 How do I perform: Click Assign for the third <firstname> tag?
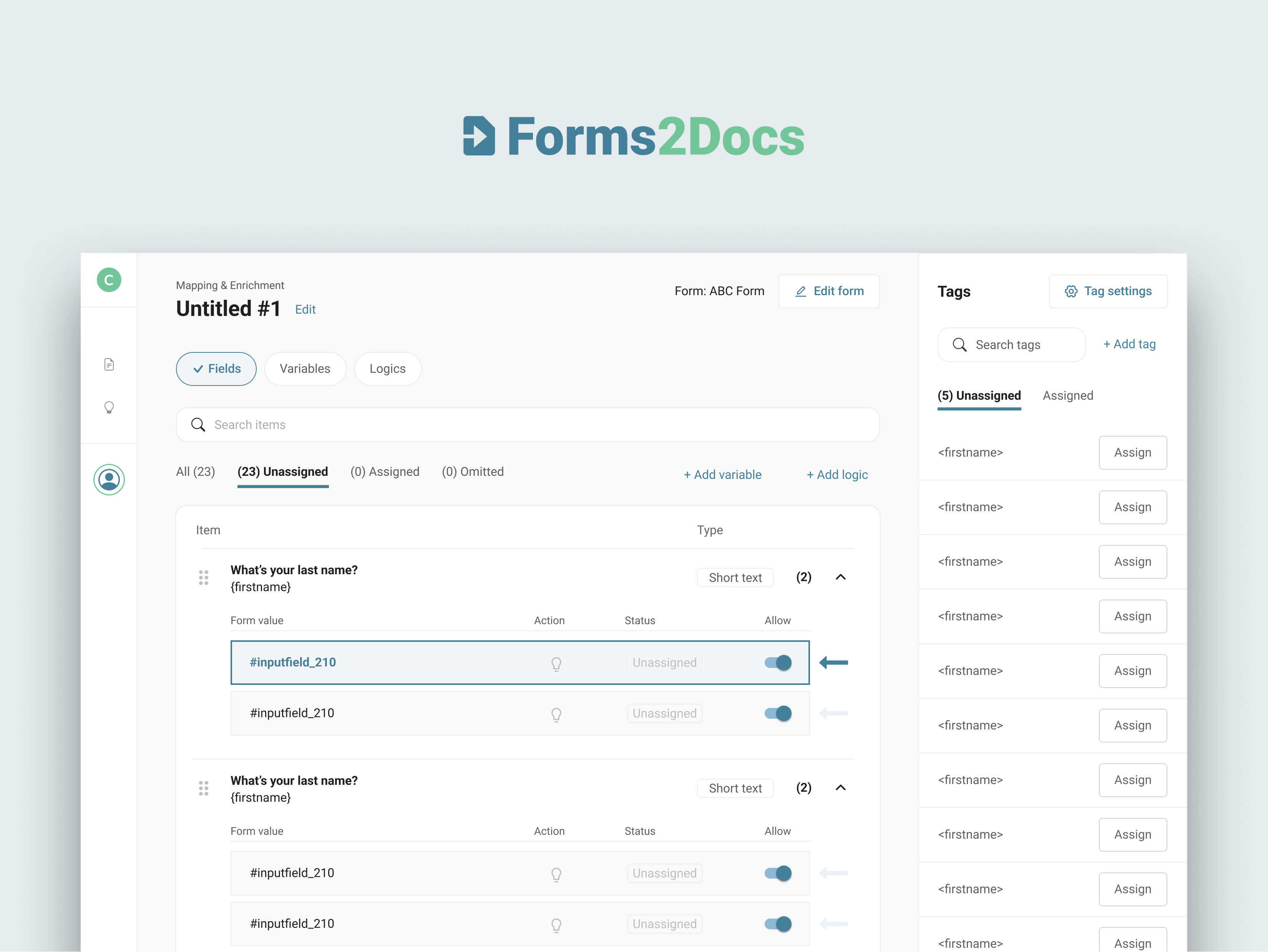(1133, 562)
